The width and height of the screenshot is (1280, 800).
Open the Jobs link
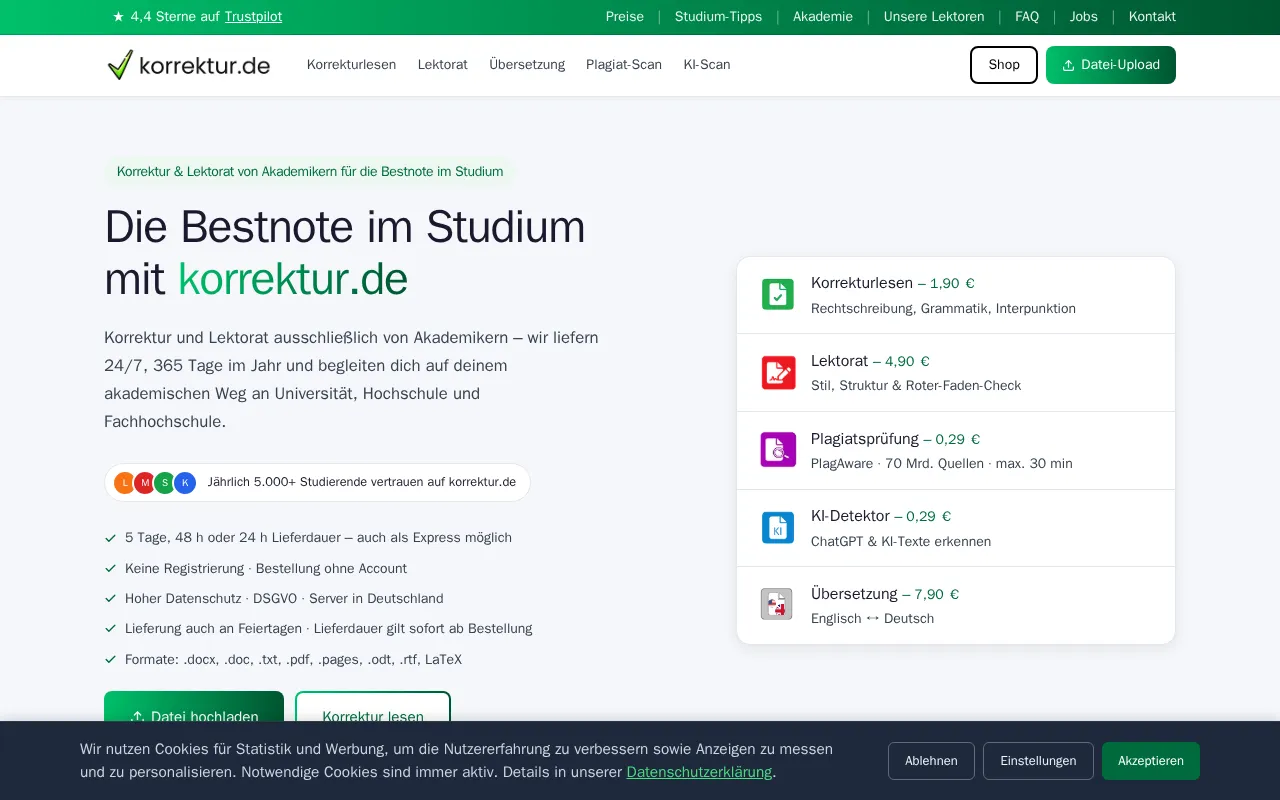tap(1084, 16)
